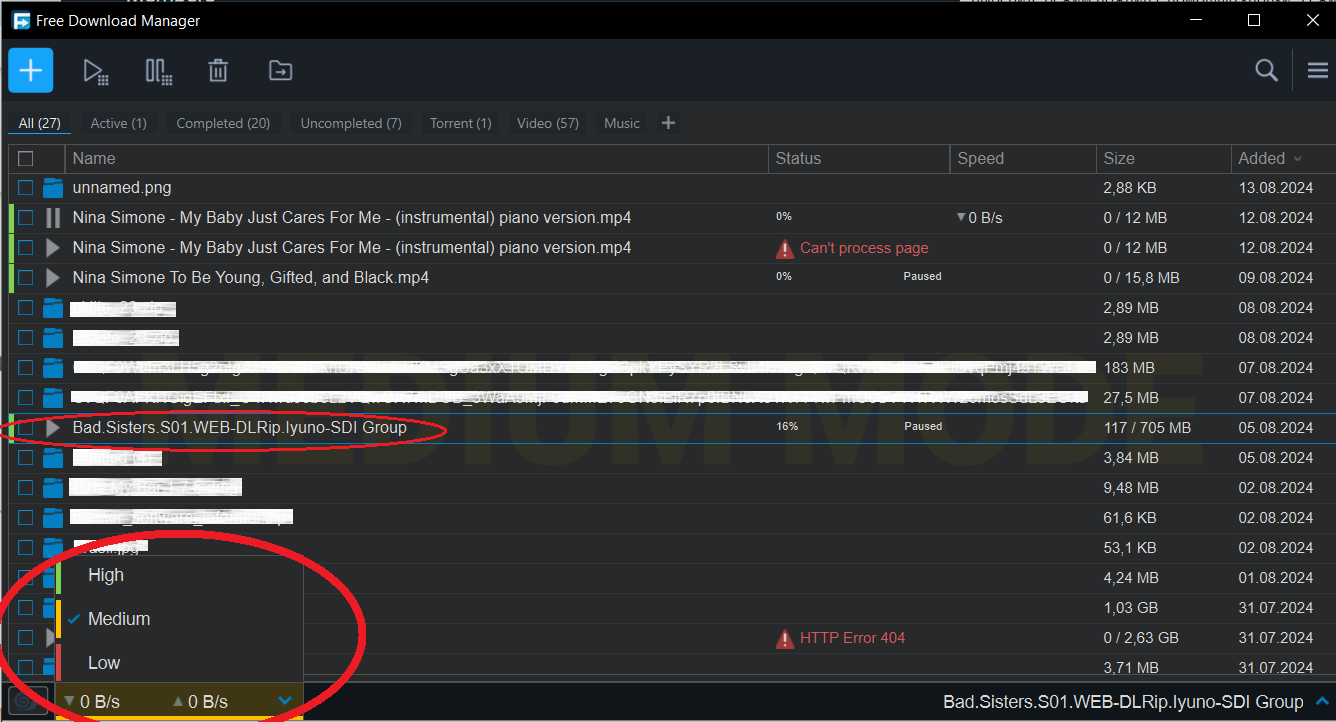
Task: Delete selected downloads with the trash icon
Action: tap(218, 71)
